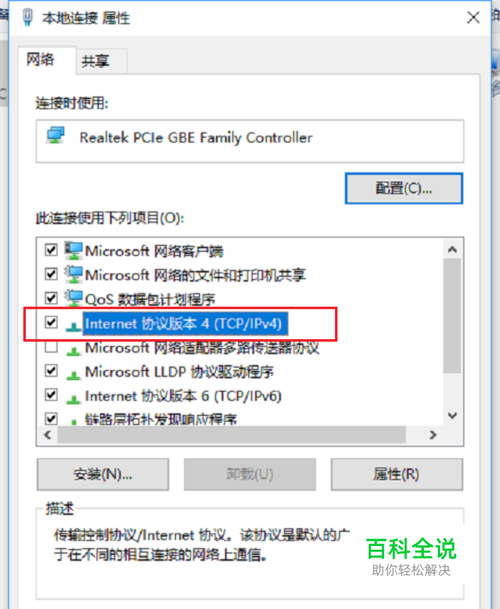This screenshot has width=500, height=609.
Task: Click the Microsoft LLDP 协议驱动程序 icon
Action: click(x=73, y=374)
